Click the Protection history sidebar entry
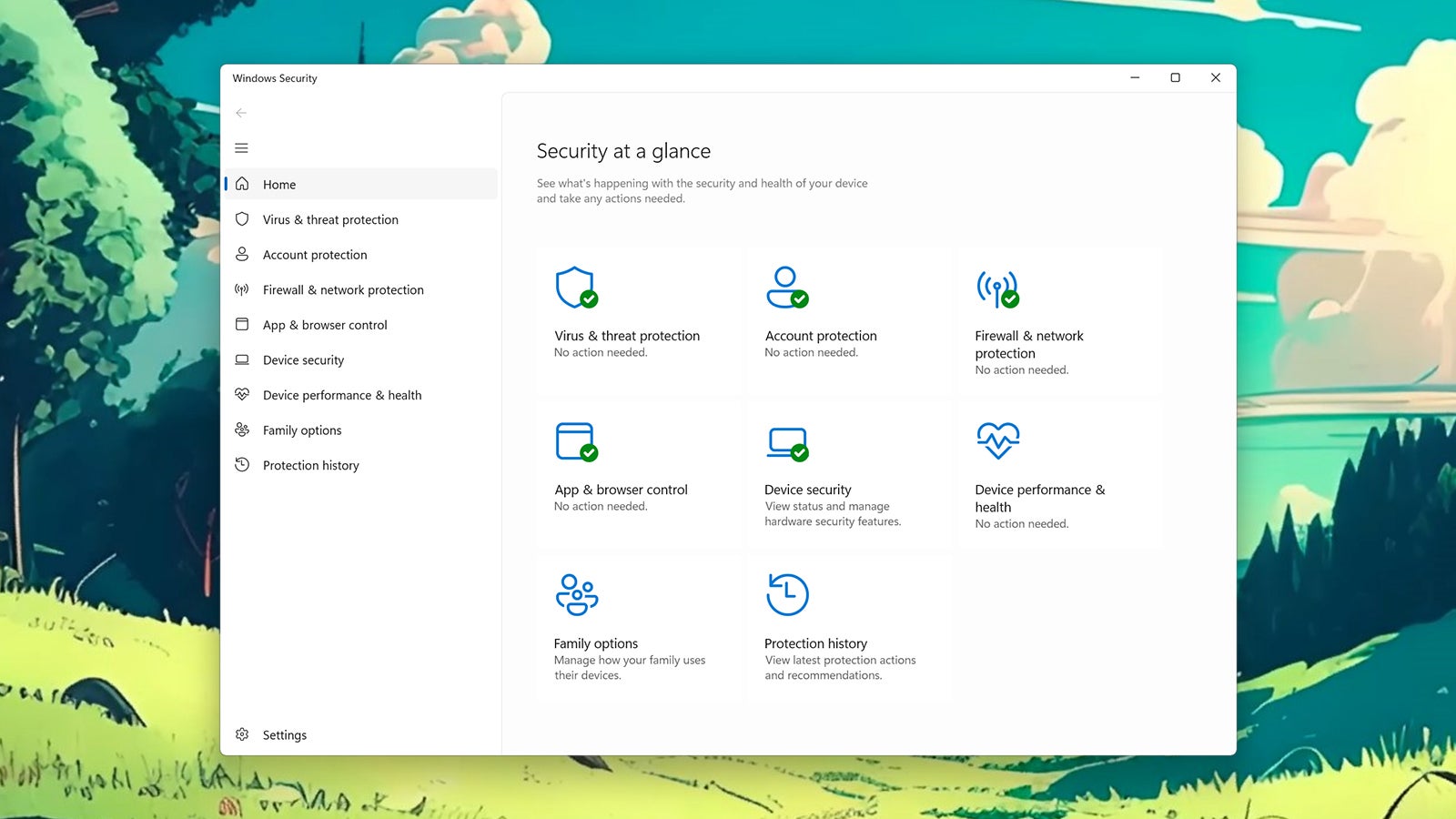The width and height of the screenshot is (1456, 819). 310,465
